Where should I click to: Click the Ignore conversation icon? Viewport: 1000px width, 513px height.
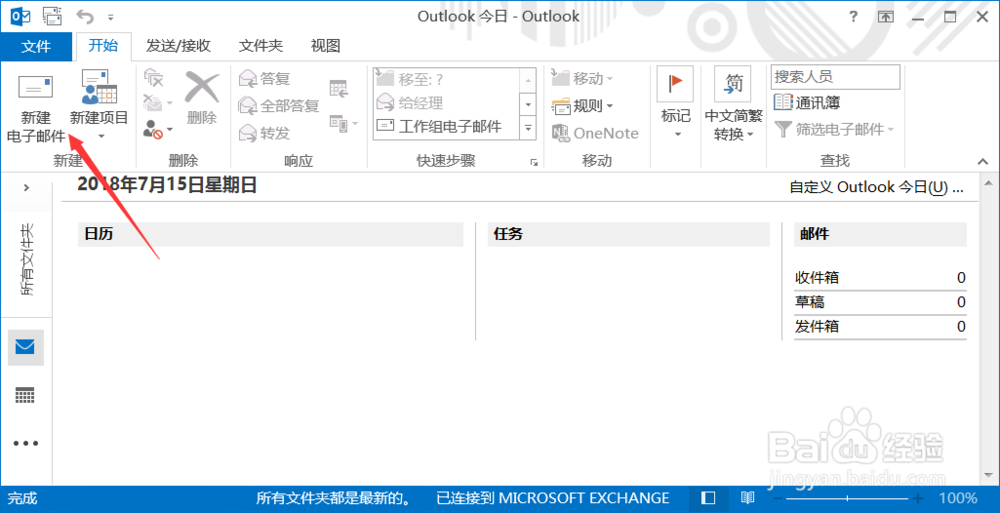[154, 78]
